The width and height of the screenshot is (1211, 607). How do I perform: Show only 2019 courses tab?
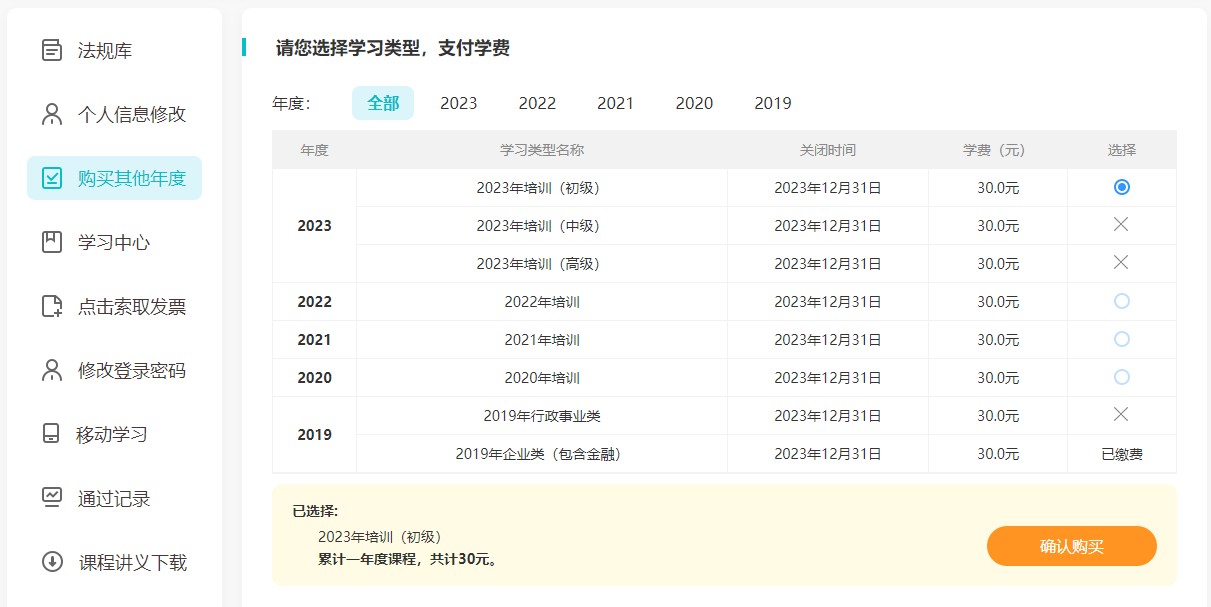tap(773, 103)
